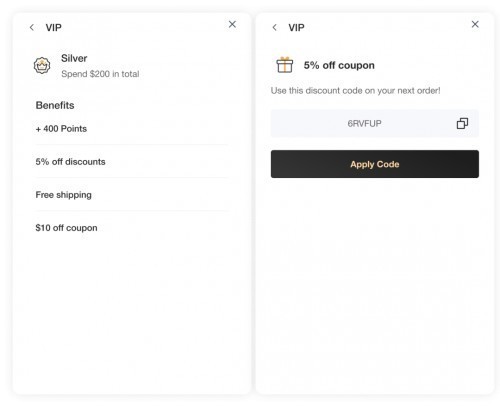Close the 5% off coupon panel

coord(475,24)
